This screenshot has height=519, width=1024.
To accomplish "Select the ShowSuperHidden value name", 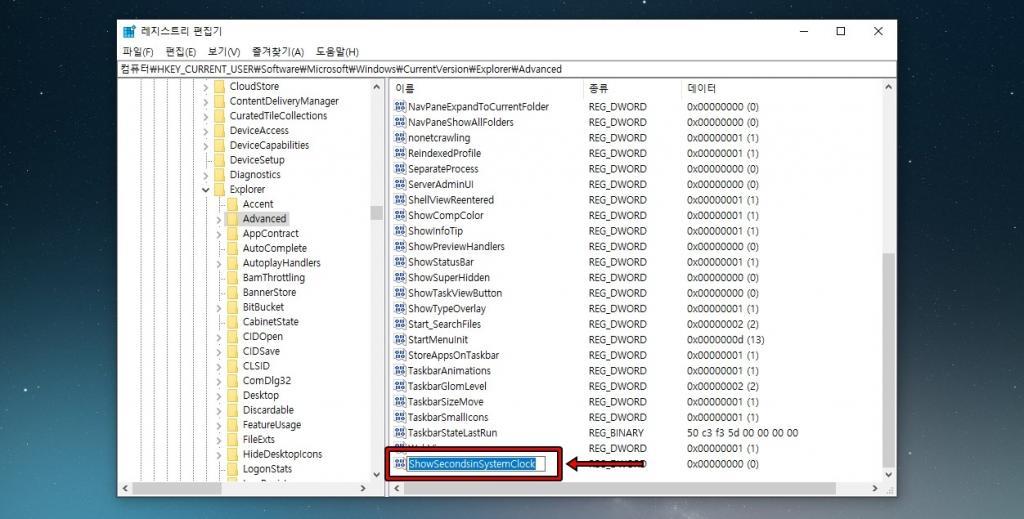I will click(x=449, y=277).
